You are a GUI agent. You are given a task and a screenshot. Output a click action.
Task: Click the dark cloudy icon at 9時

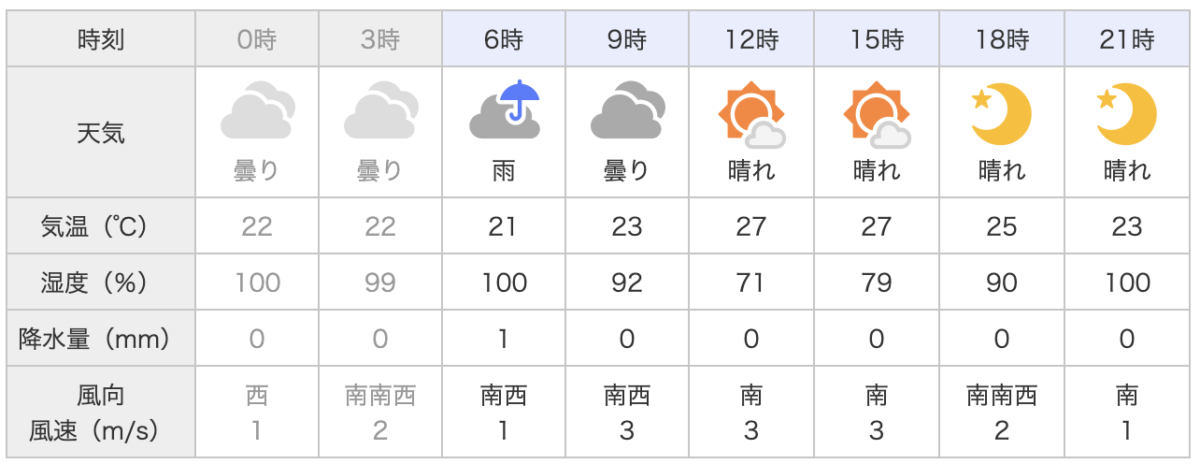click(x=628, y=112)
